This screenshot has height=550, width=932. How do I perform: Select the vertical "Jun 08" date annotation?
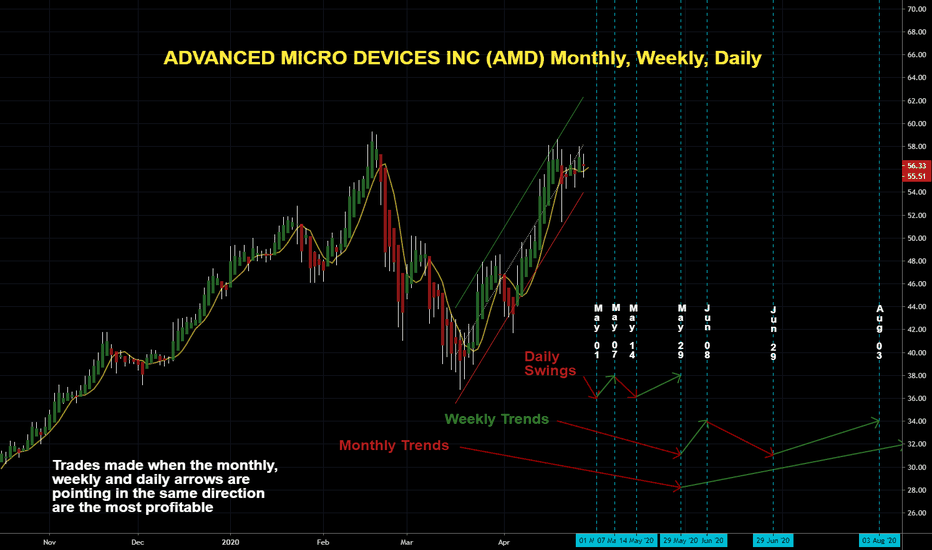707,332
